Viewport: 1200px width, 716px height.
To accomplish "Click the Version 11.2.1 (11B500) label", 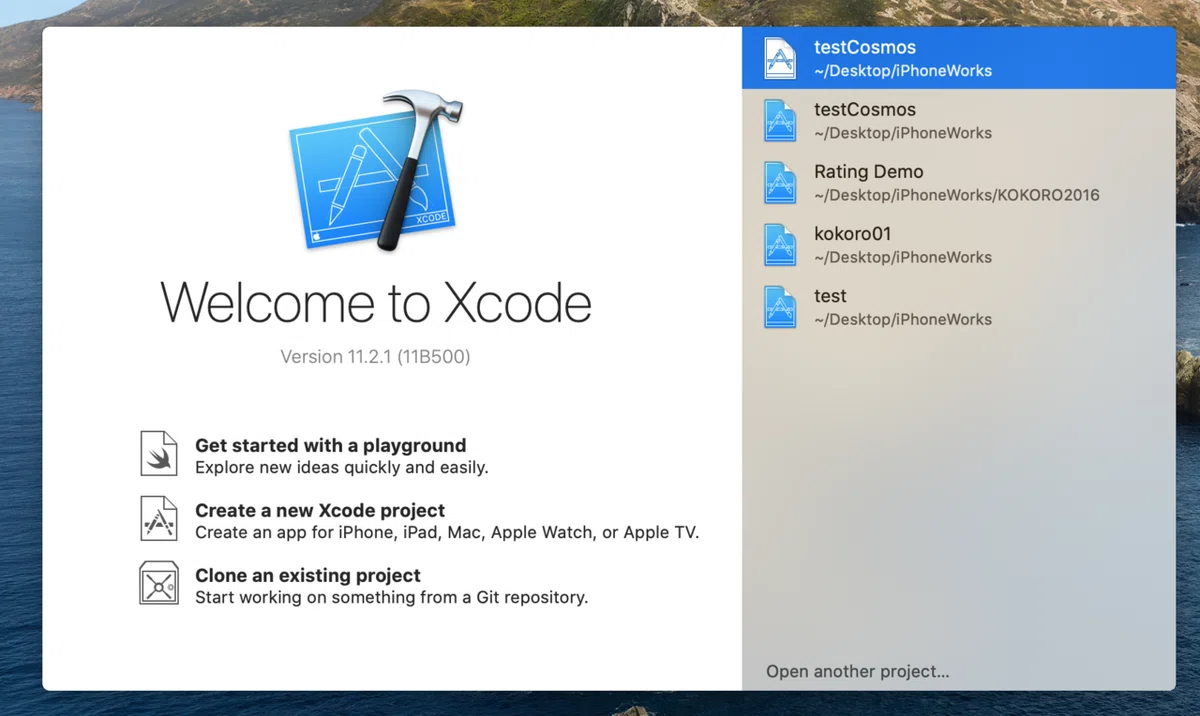I will (375, 357).
